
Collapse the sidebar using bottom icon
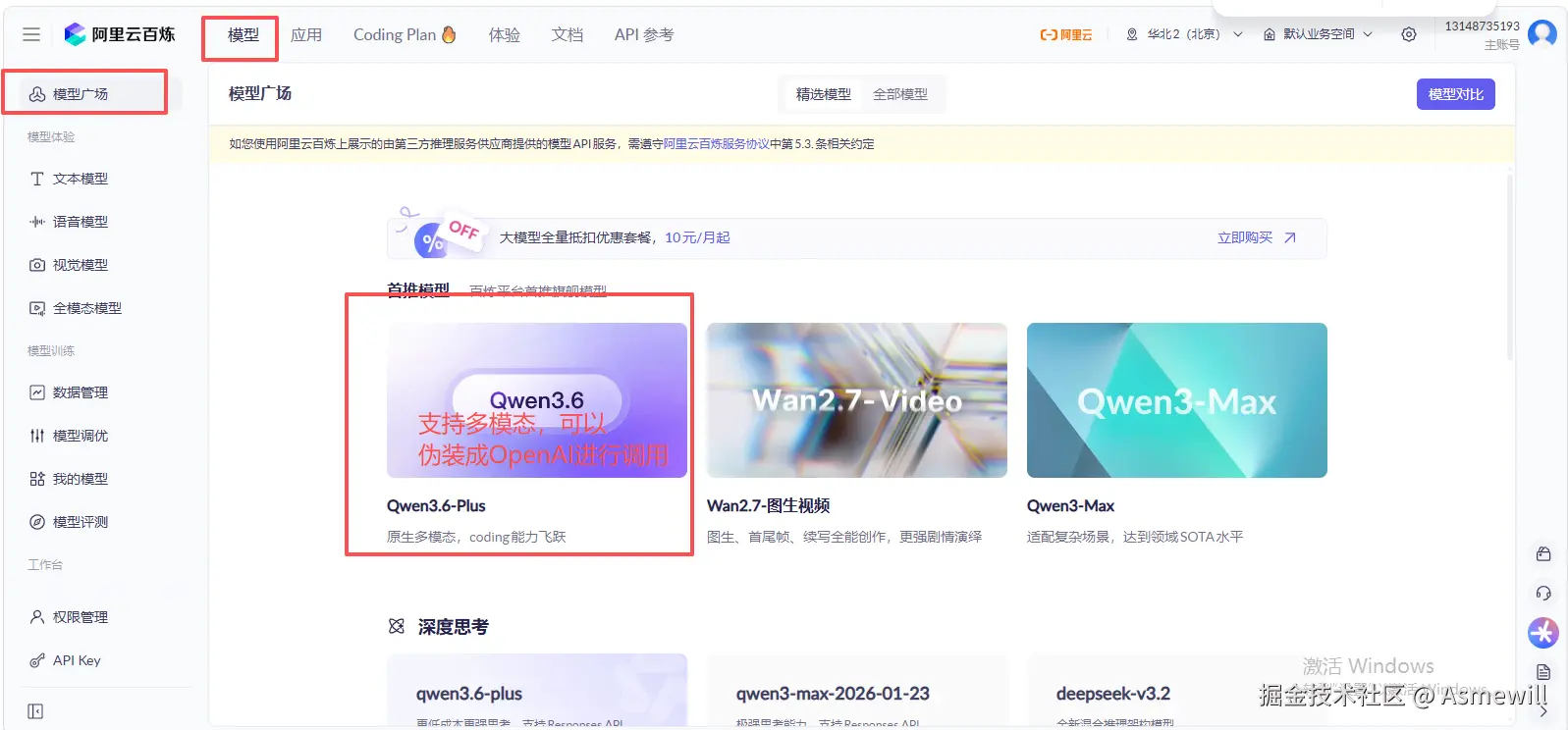[35, 711]
